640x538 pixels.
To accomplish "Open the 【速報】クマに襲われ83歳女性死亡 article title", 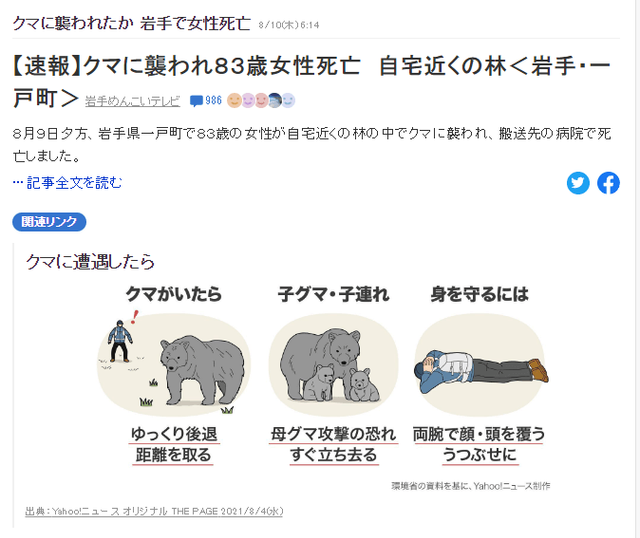I will [311, 81].
